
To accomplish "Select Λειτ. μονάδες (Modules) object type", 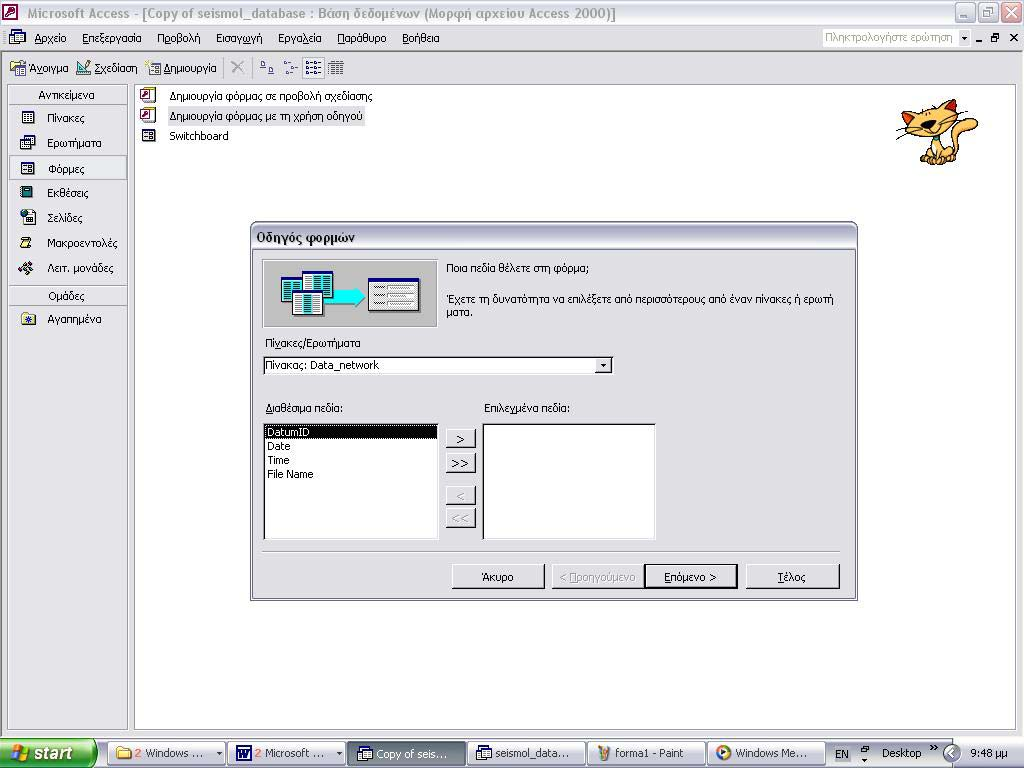I will coord(68,268).
